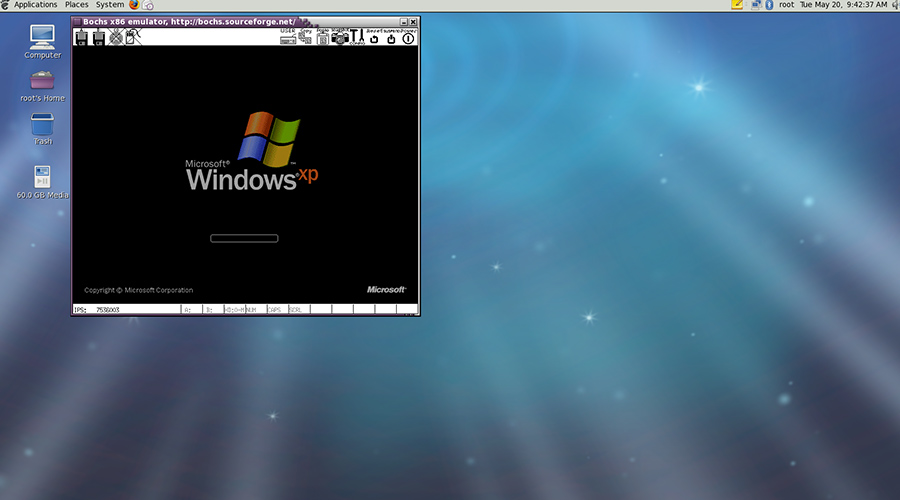The image size is (900, 500).
Task: Click the A: drive status indicator
Action: coord(192,309)
